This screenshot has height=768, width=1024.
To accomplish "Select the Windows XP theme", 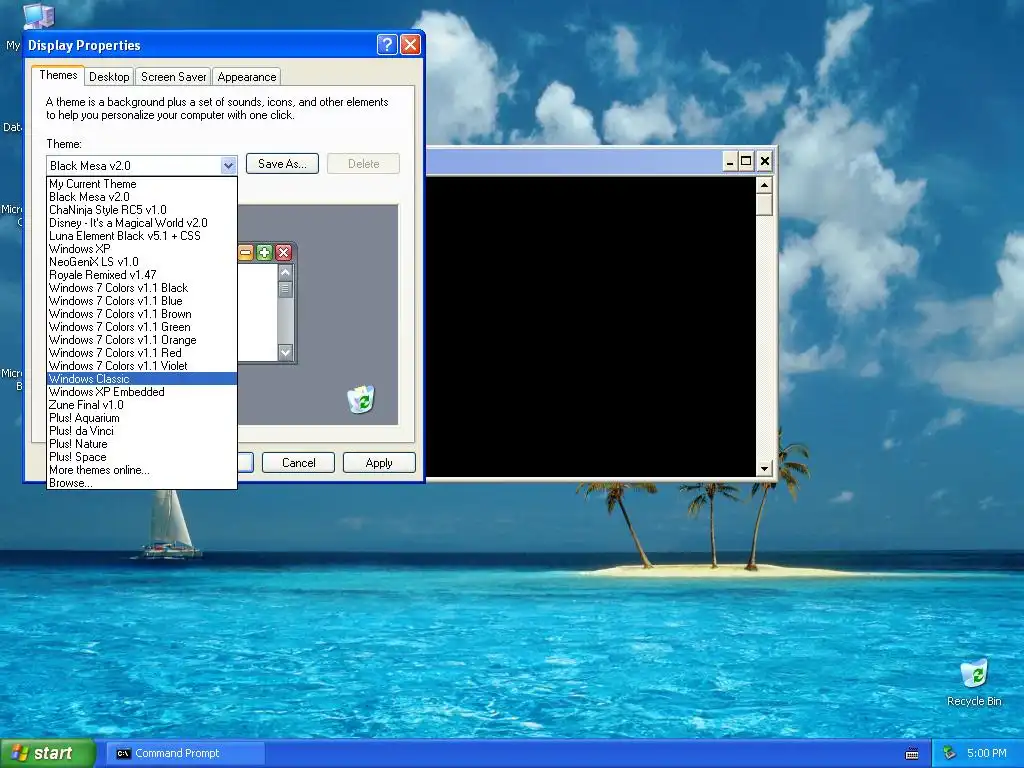I will [x=142, y=249].
